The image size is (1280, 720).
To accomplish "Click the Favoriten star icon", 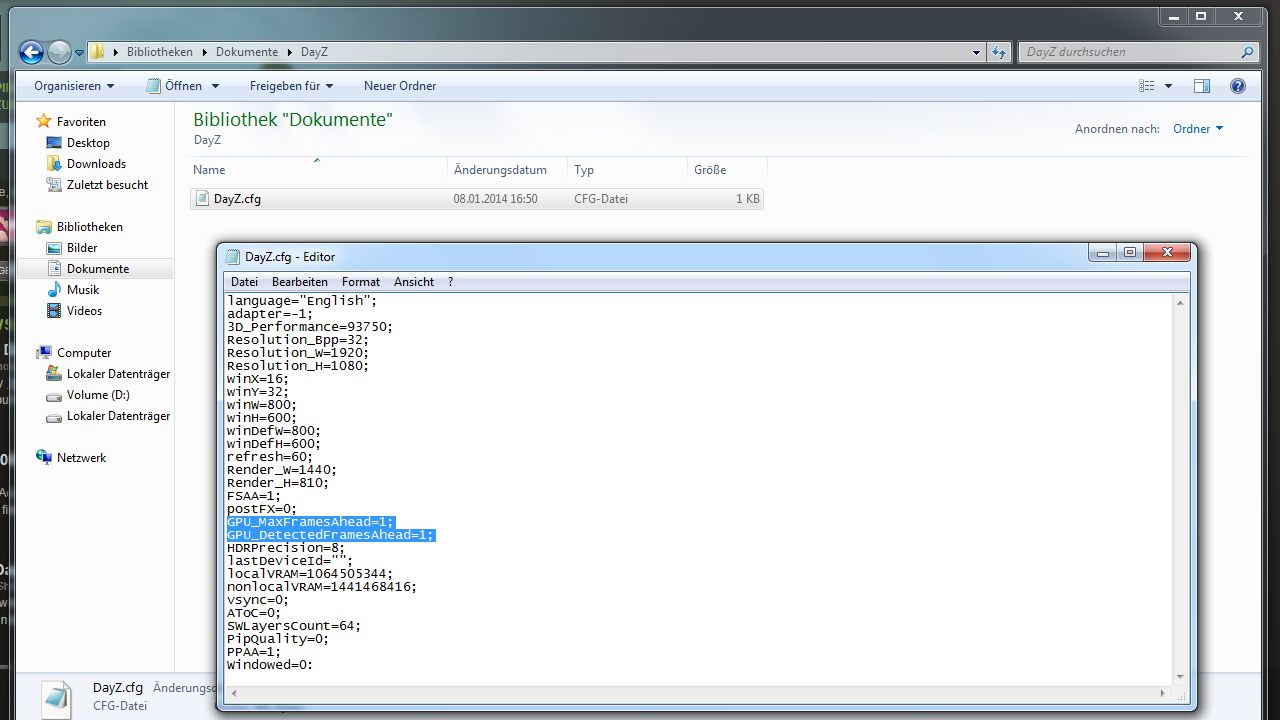I will [44, 122].
